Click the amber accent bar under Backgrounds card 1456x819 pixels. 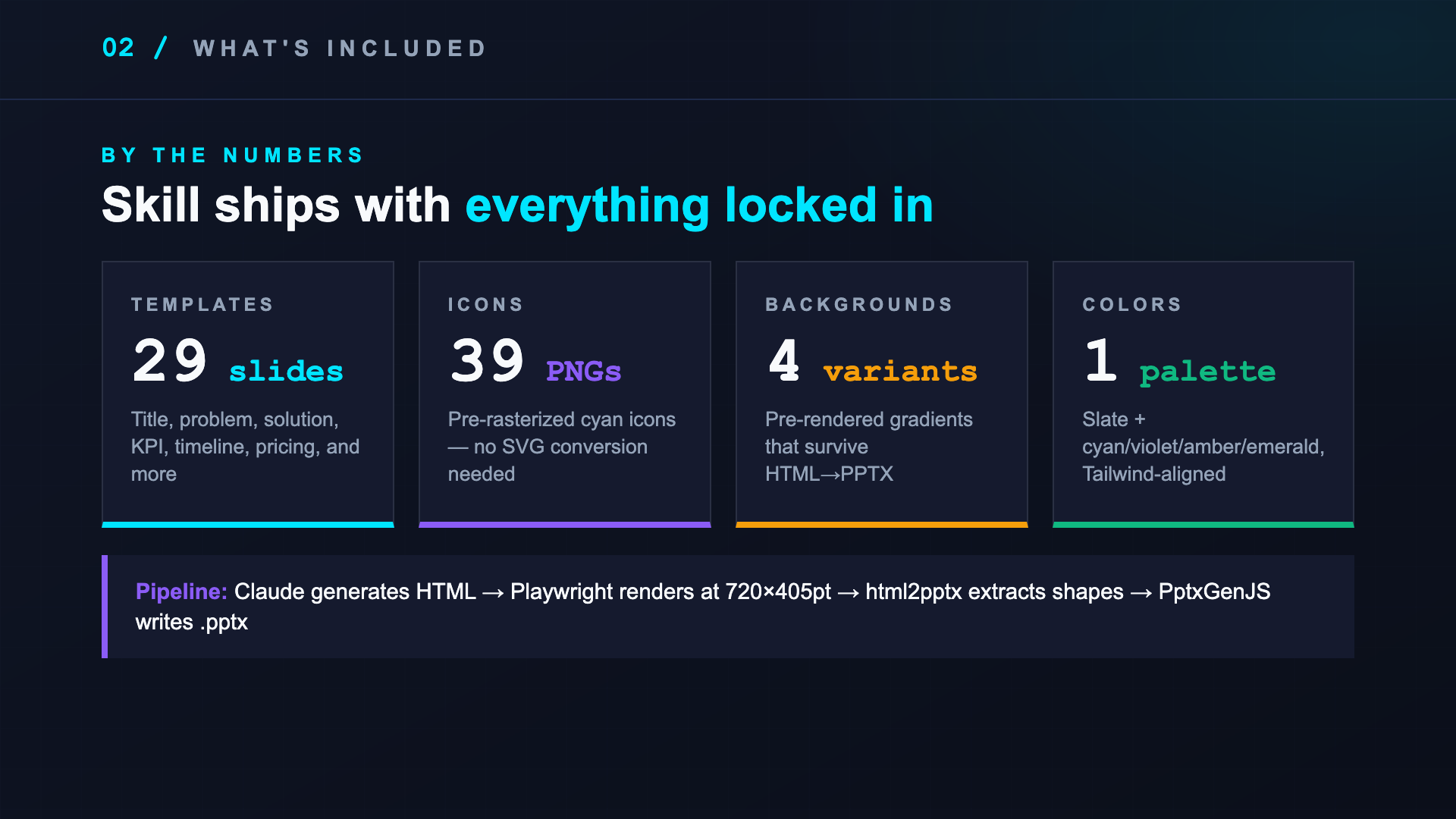[x=882, y=525]
